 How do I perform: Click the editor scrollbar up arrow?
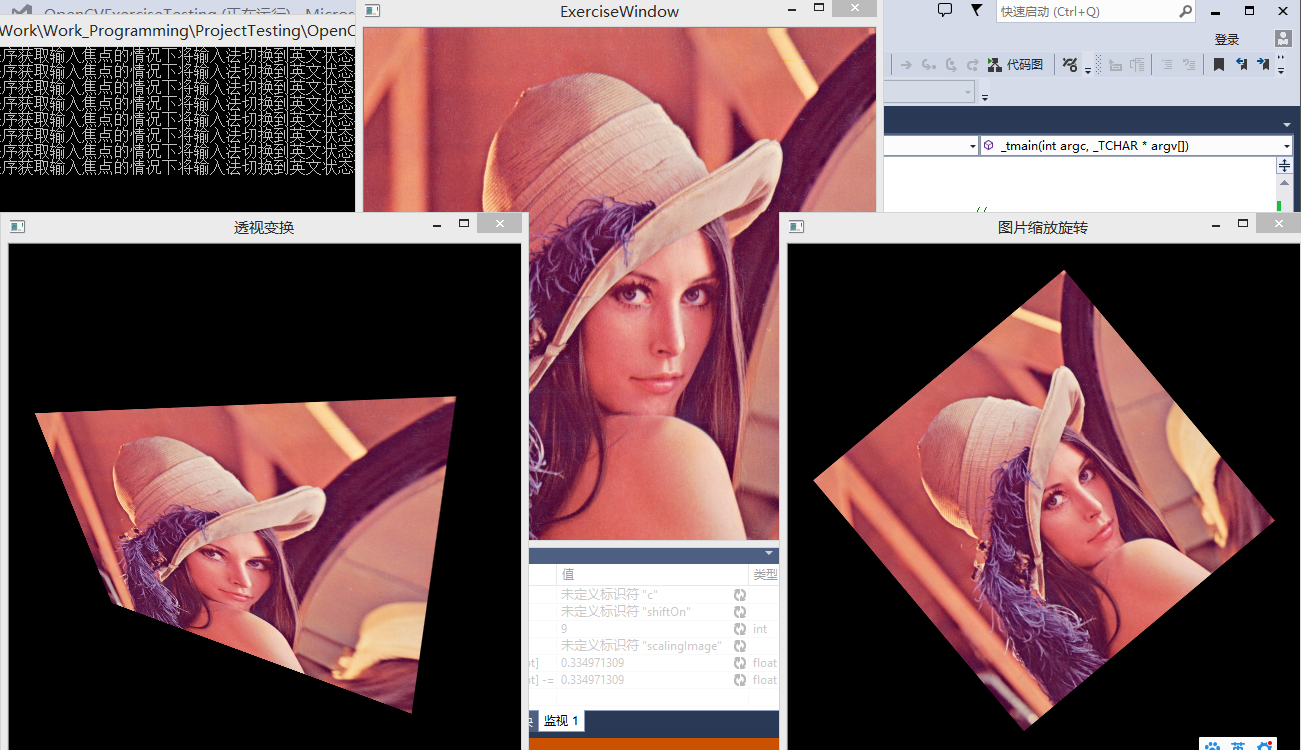click(x=1285, y=183)
